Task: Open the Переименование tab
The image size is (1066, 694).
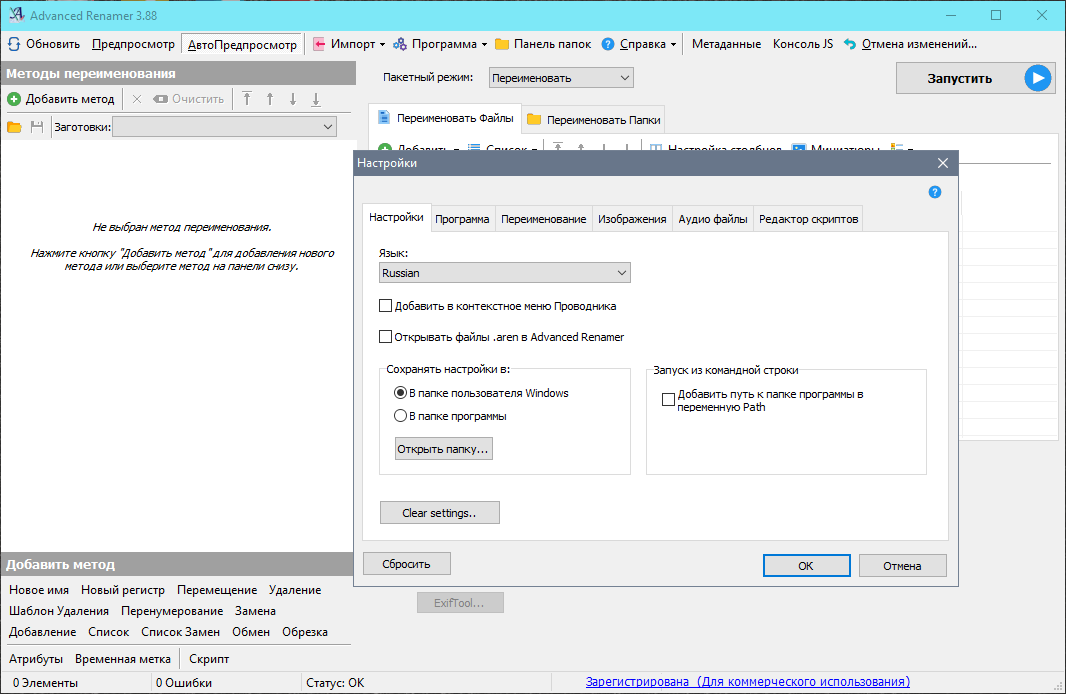Action: [x=543, y=219]
